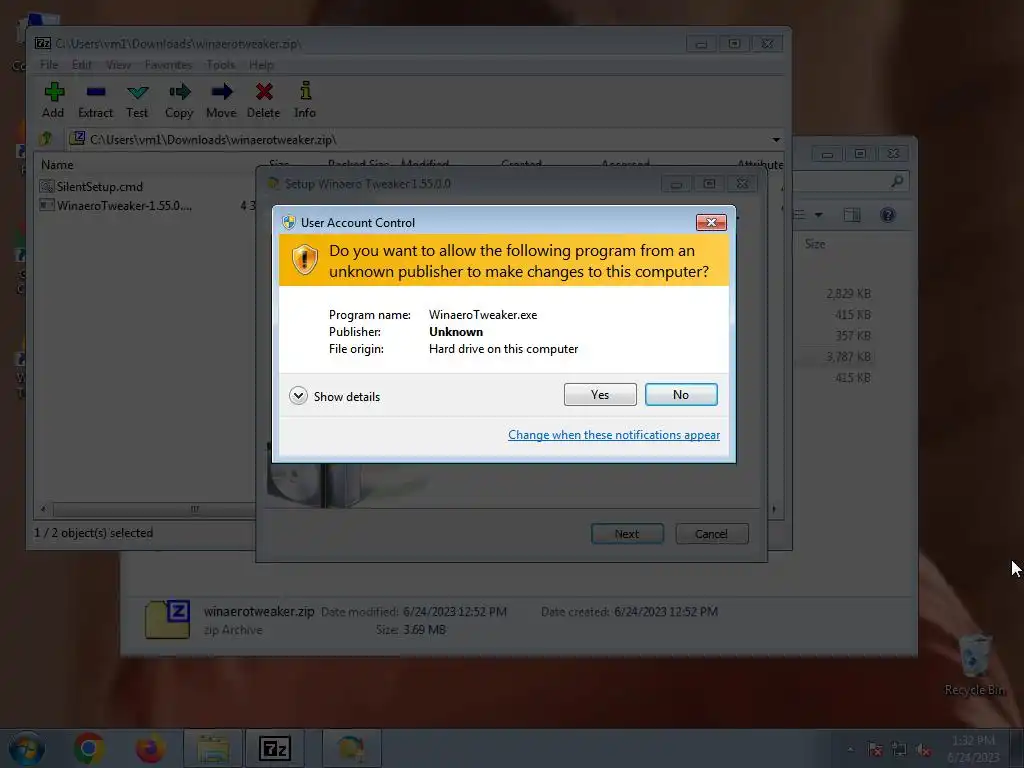Close the User Account Control dialog
The height and width of the screenshot is (768, 1024).
[x=711, y=223]
